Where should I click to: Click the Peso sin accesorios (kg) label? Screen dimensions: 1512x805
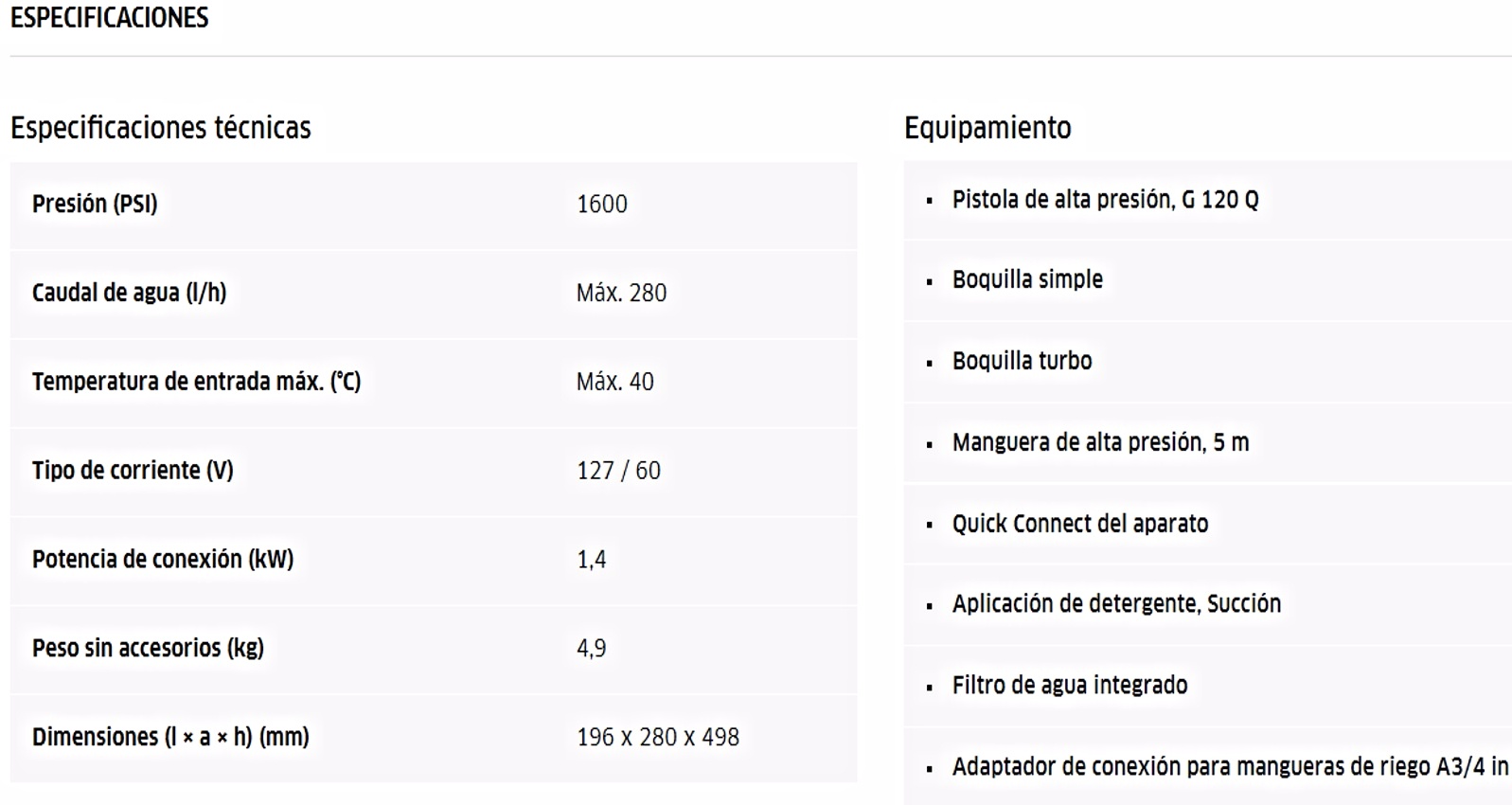[x=148, y=649]
